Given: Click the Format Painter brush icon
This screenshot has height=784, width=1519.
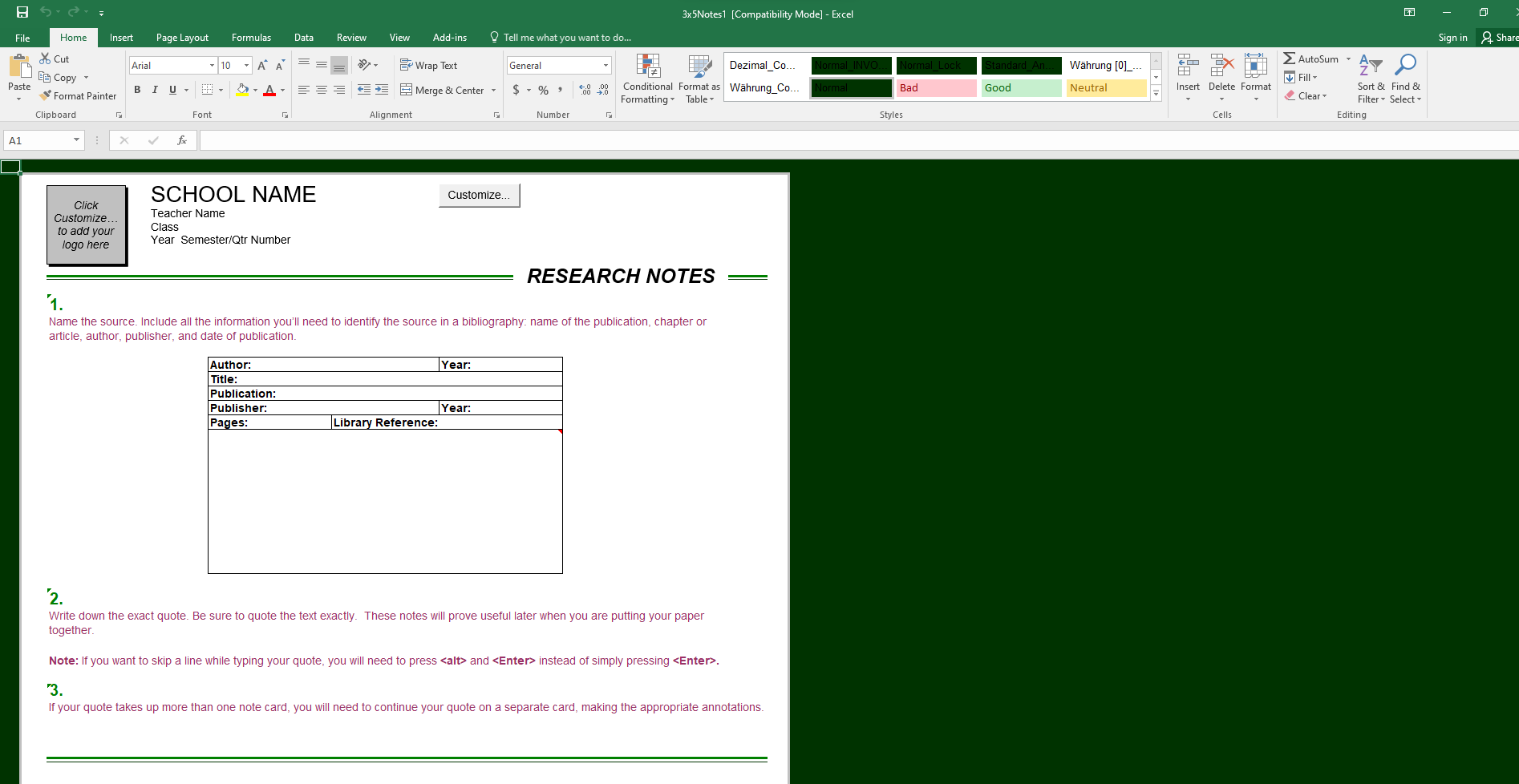Looking at the screenshot, I should (46, 96).
